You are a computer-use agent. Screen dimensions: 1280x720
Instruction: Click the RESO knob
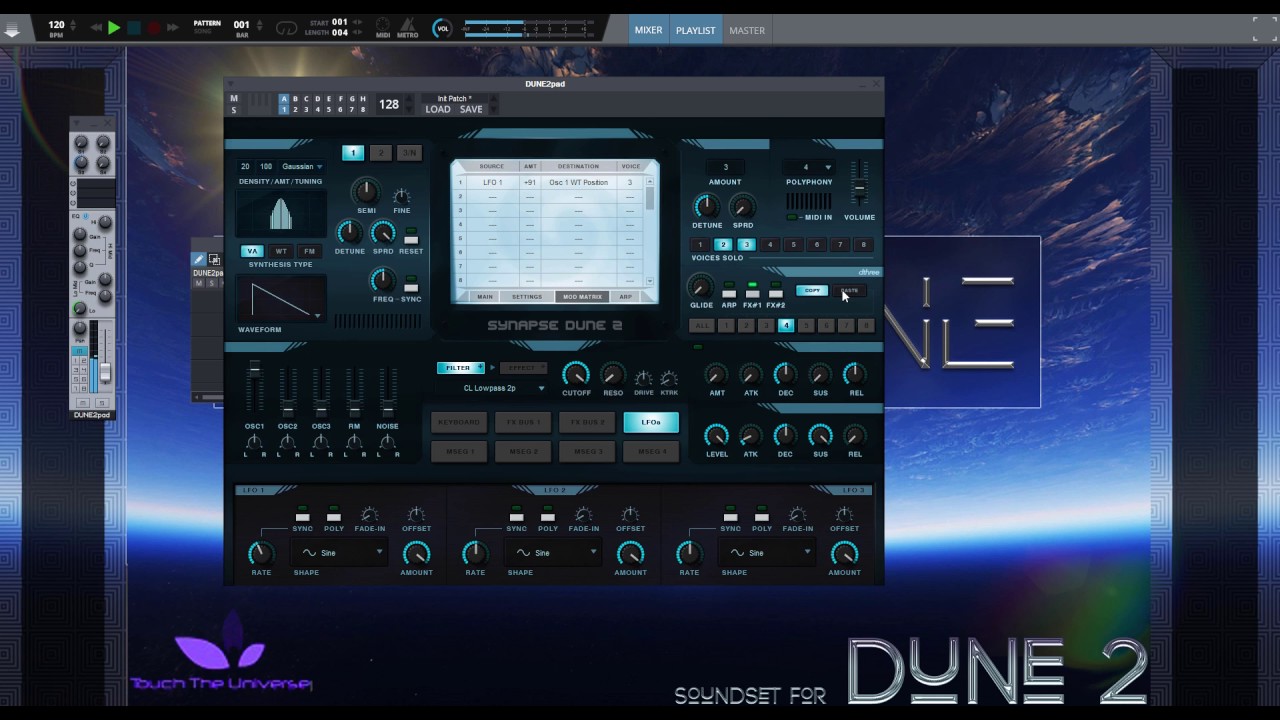(613, 374)
